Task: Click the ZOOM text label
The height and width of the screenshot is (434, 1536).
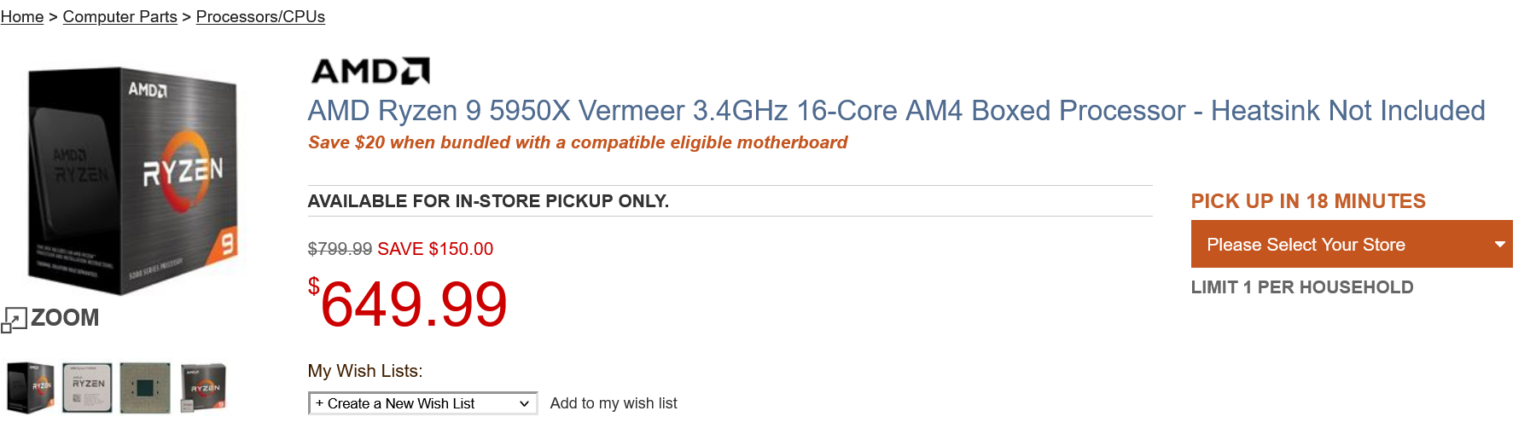Action: (x=65, y=318)
